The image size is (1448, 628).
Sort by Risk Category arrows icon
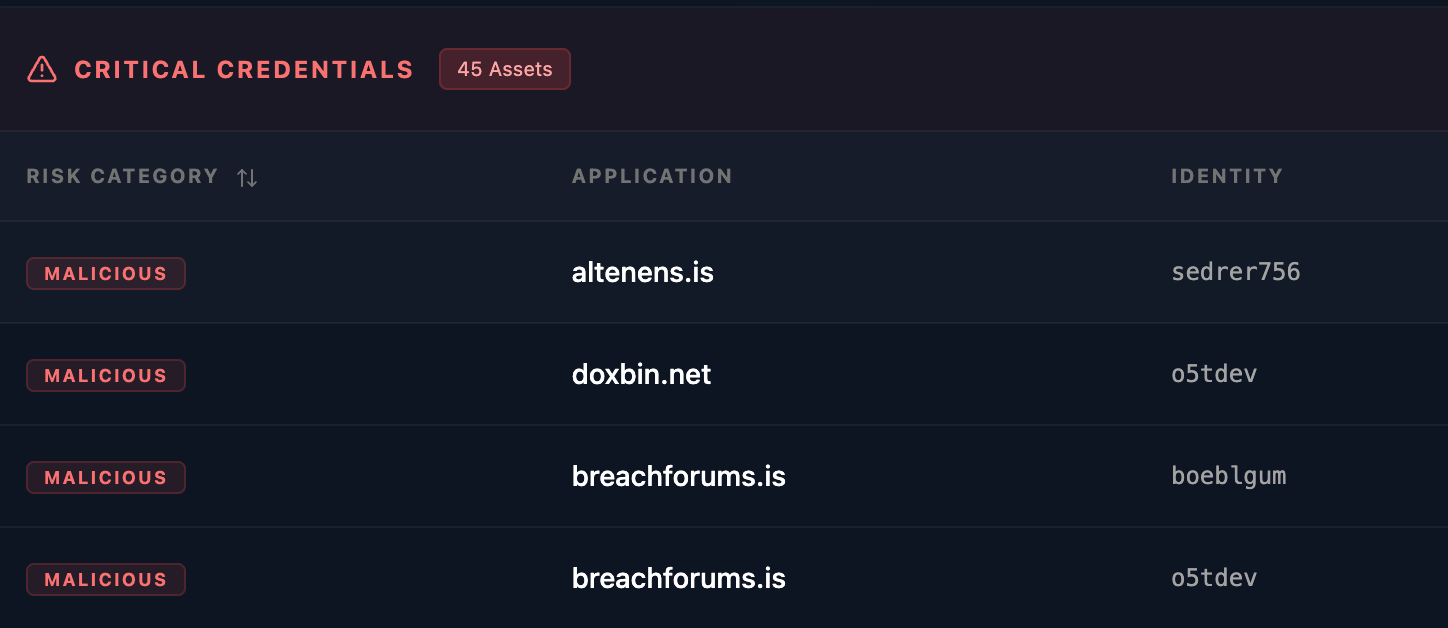[247, 178]
